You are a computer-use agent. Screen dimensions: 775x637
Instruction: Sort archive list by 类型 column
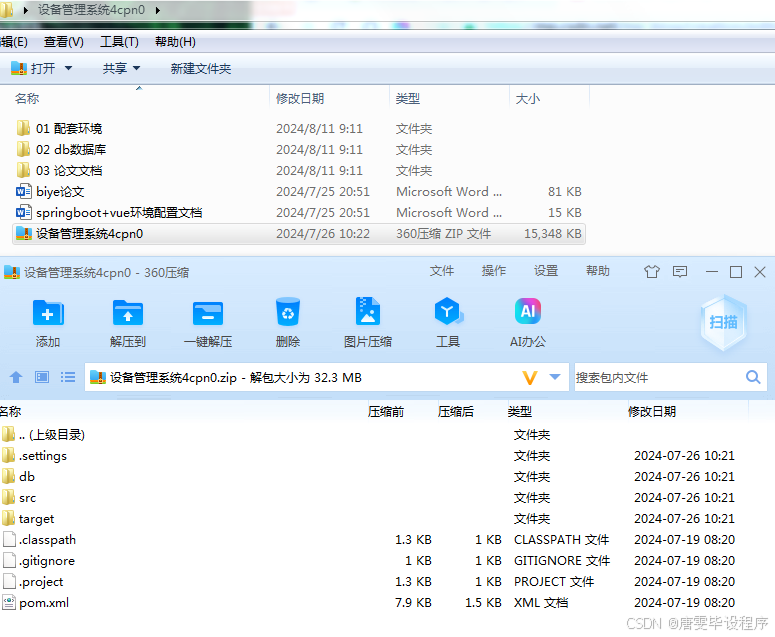(520, 412)
